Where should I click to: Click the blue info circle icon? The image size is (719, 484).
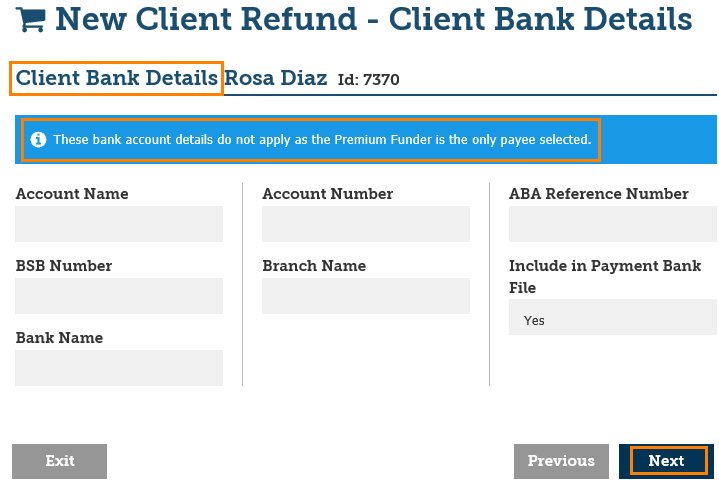point(38,140)
